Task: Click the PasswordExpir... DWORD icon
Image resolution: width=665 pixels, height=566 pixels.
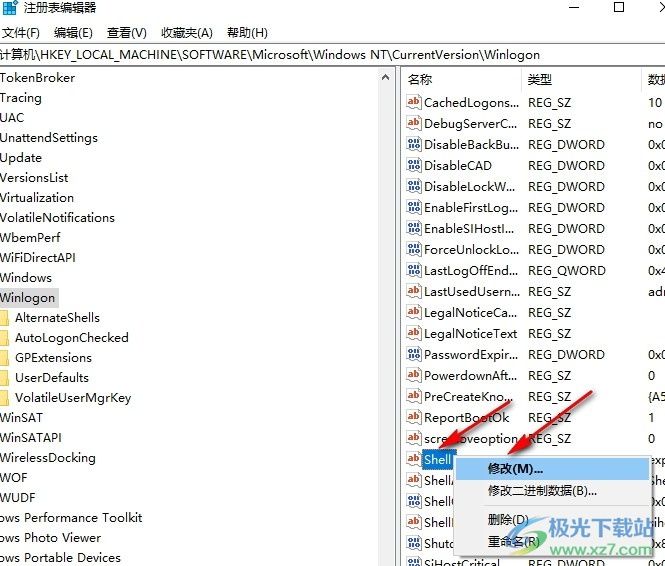Action: pos(414,354)
